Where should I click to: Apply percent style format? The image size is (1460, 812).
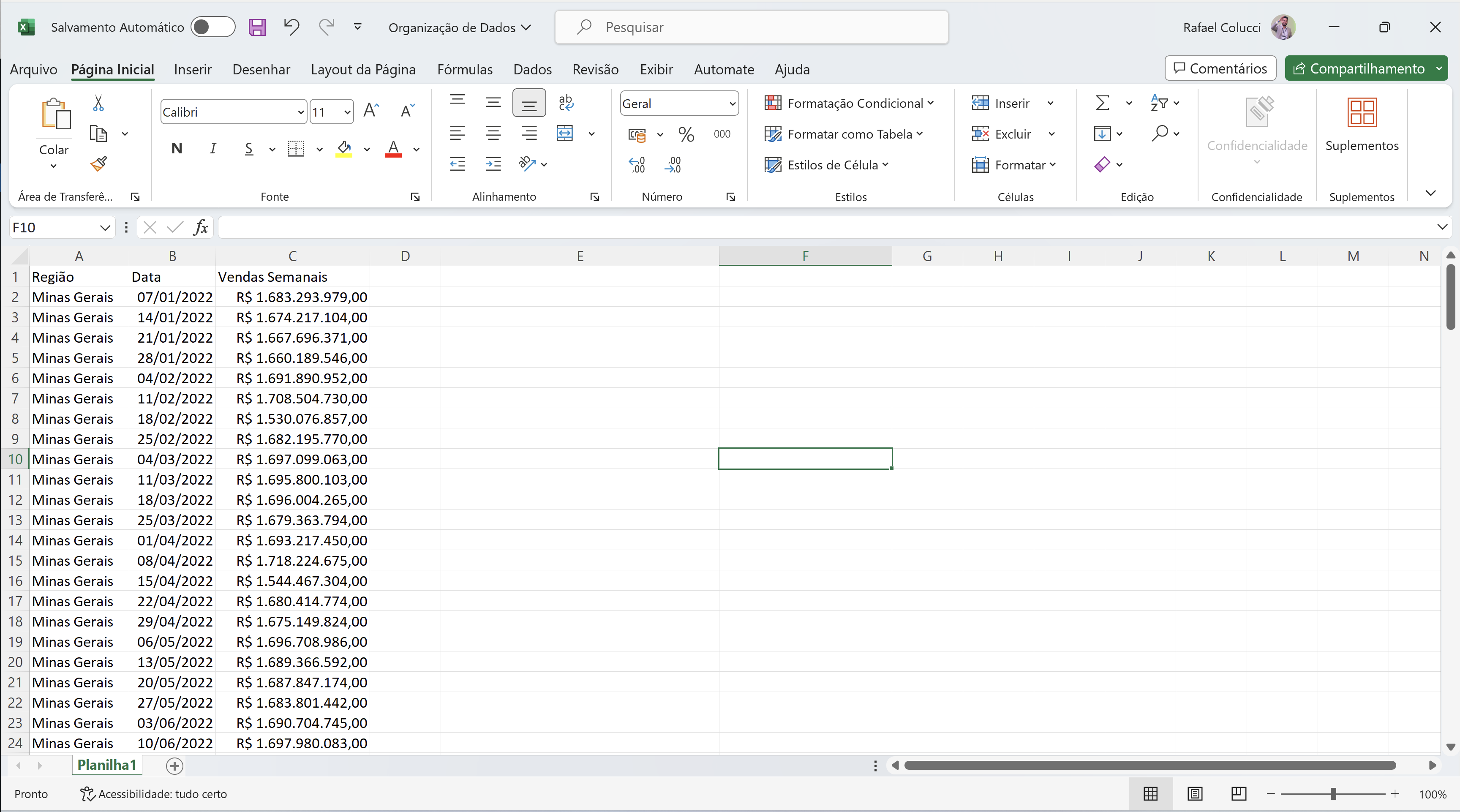click(x=686, y=134)
